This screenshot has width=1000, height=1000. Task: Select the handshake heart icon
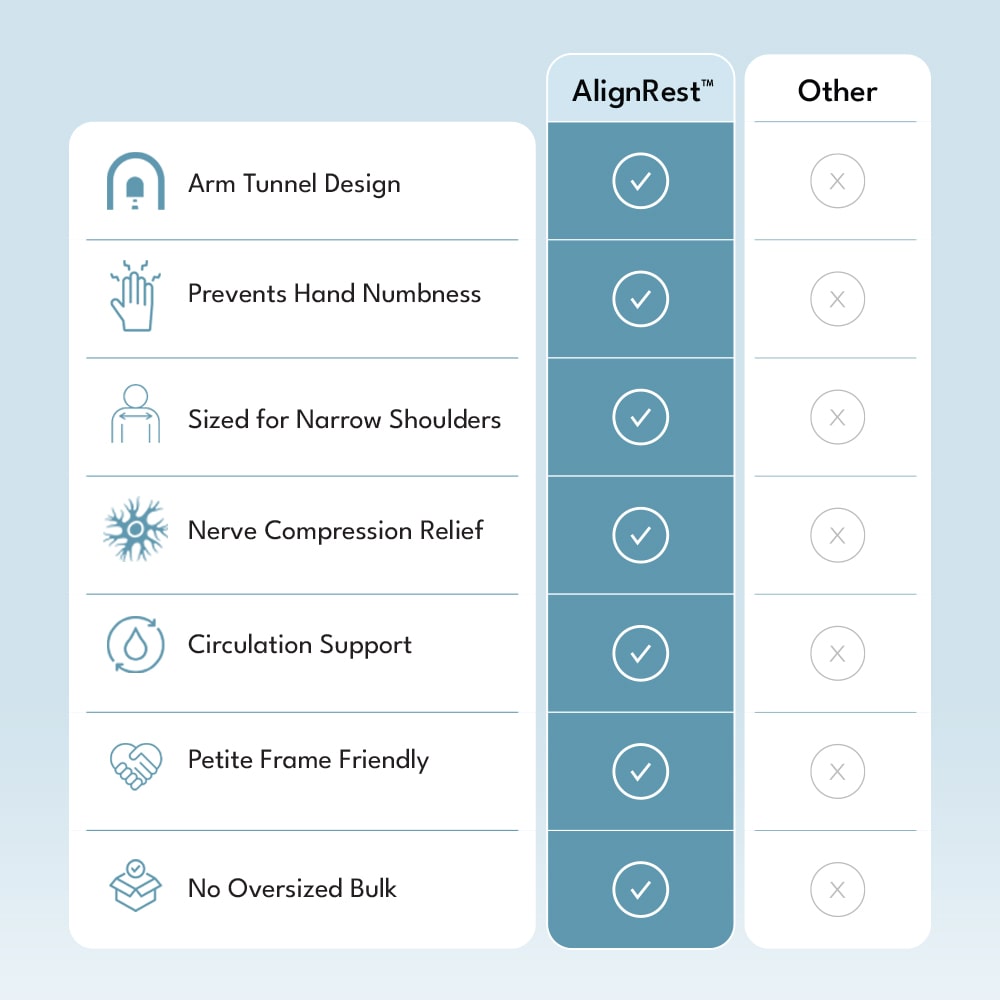pos(135,763)
